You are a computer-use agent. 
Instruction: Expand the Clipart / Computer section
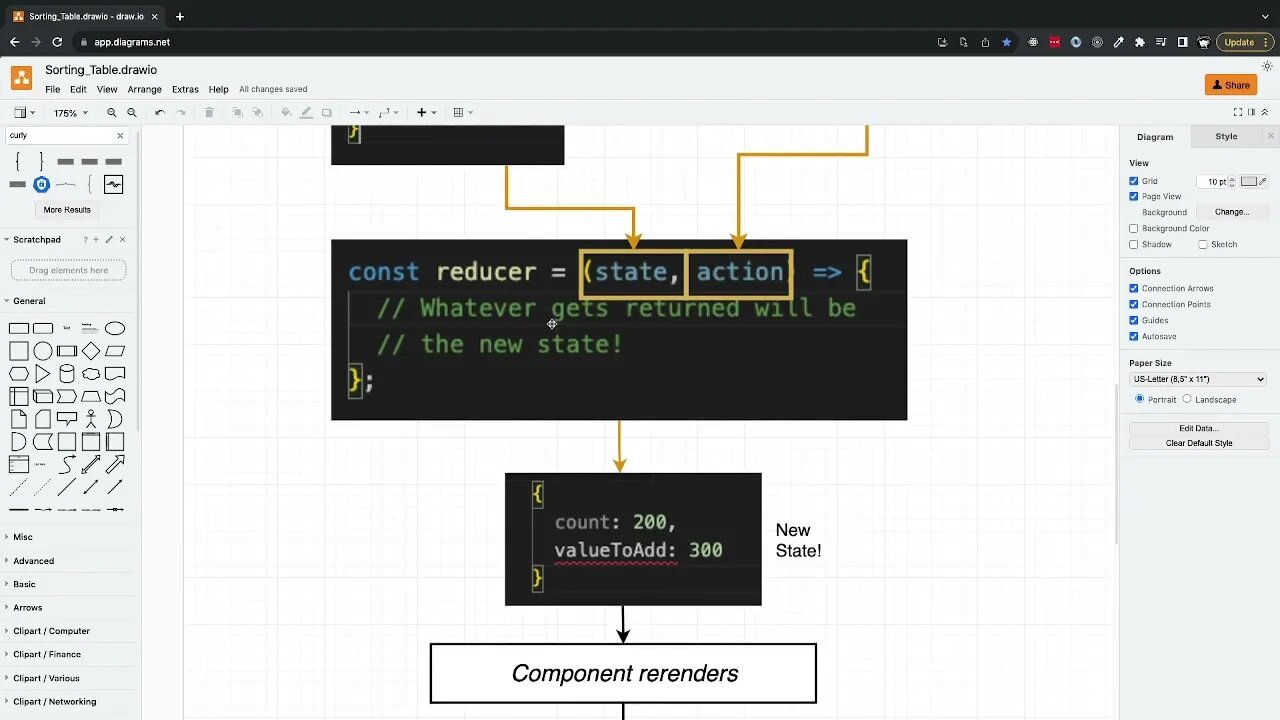(51, 631)
